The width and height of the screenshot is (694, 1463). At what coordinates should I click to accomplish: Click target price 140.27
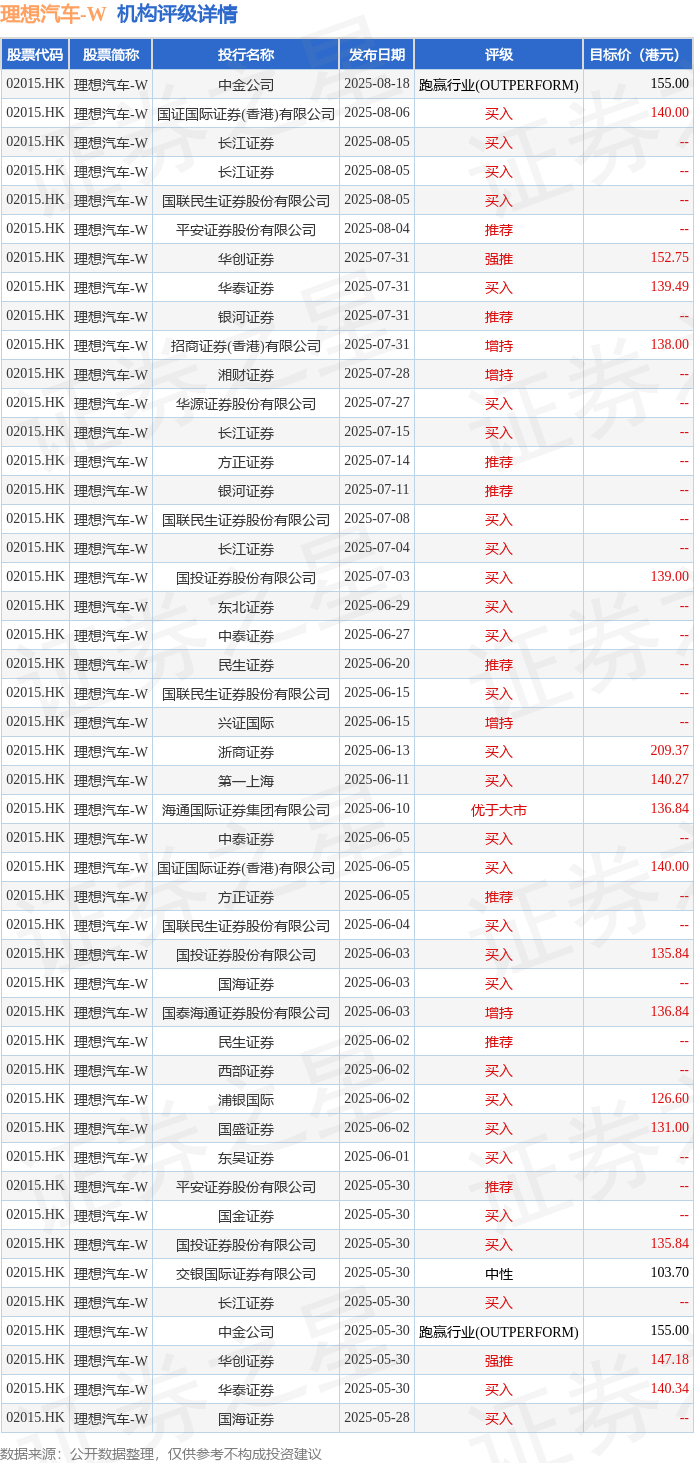coord(670,780)
